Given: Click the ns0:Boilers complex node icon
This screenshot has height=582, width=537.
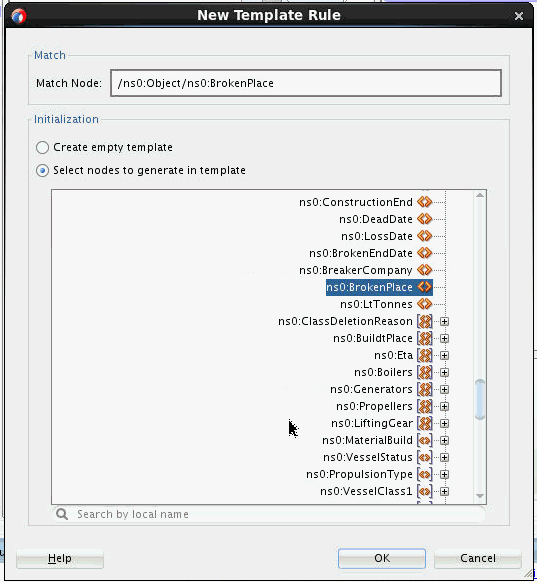Looking at the screenshot, I should click(x=425, y=372).
